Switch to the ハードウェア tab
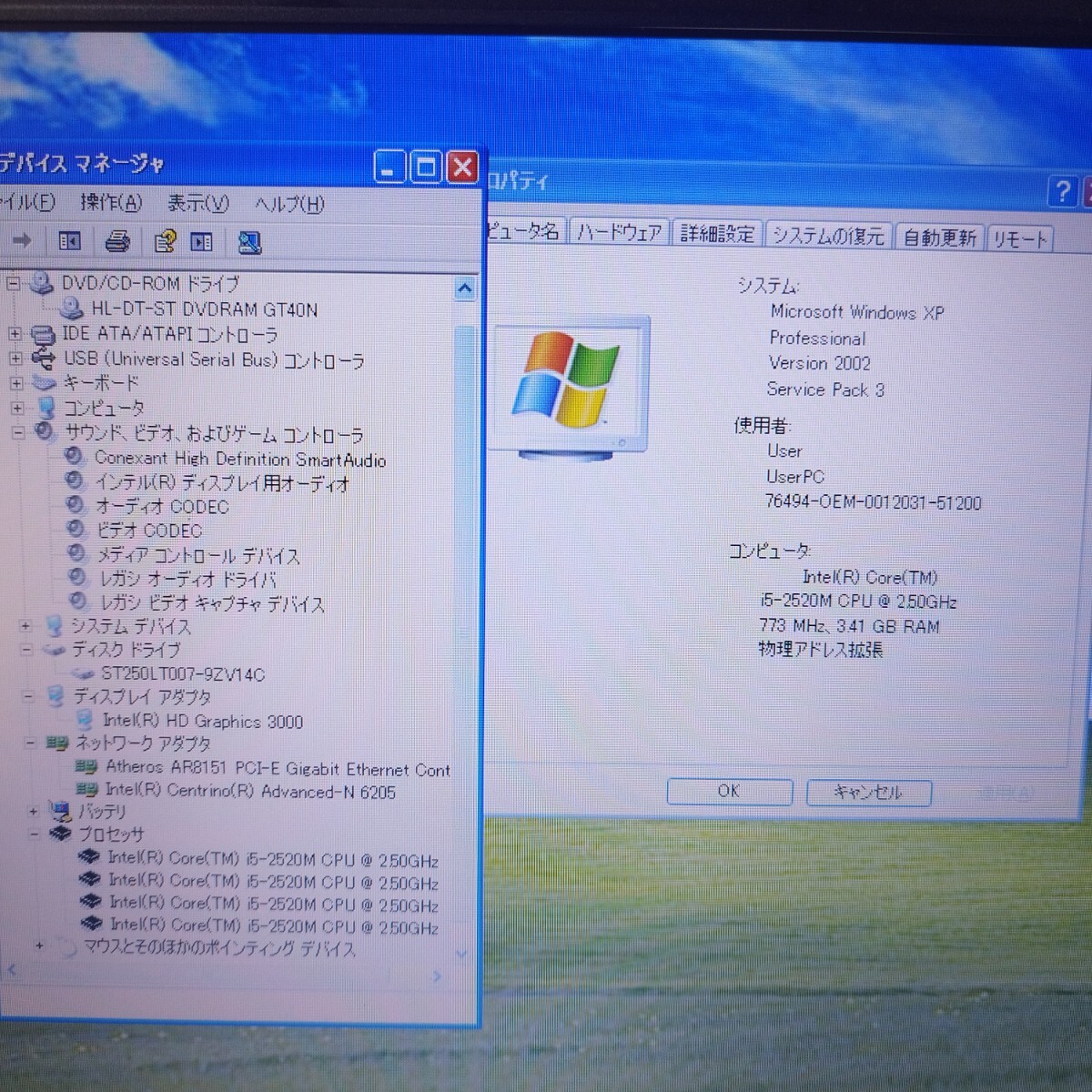This screenshot has width=1092, height=1092. point(620,233)
